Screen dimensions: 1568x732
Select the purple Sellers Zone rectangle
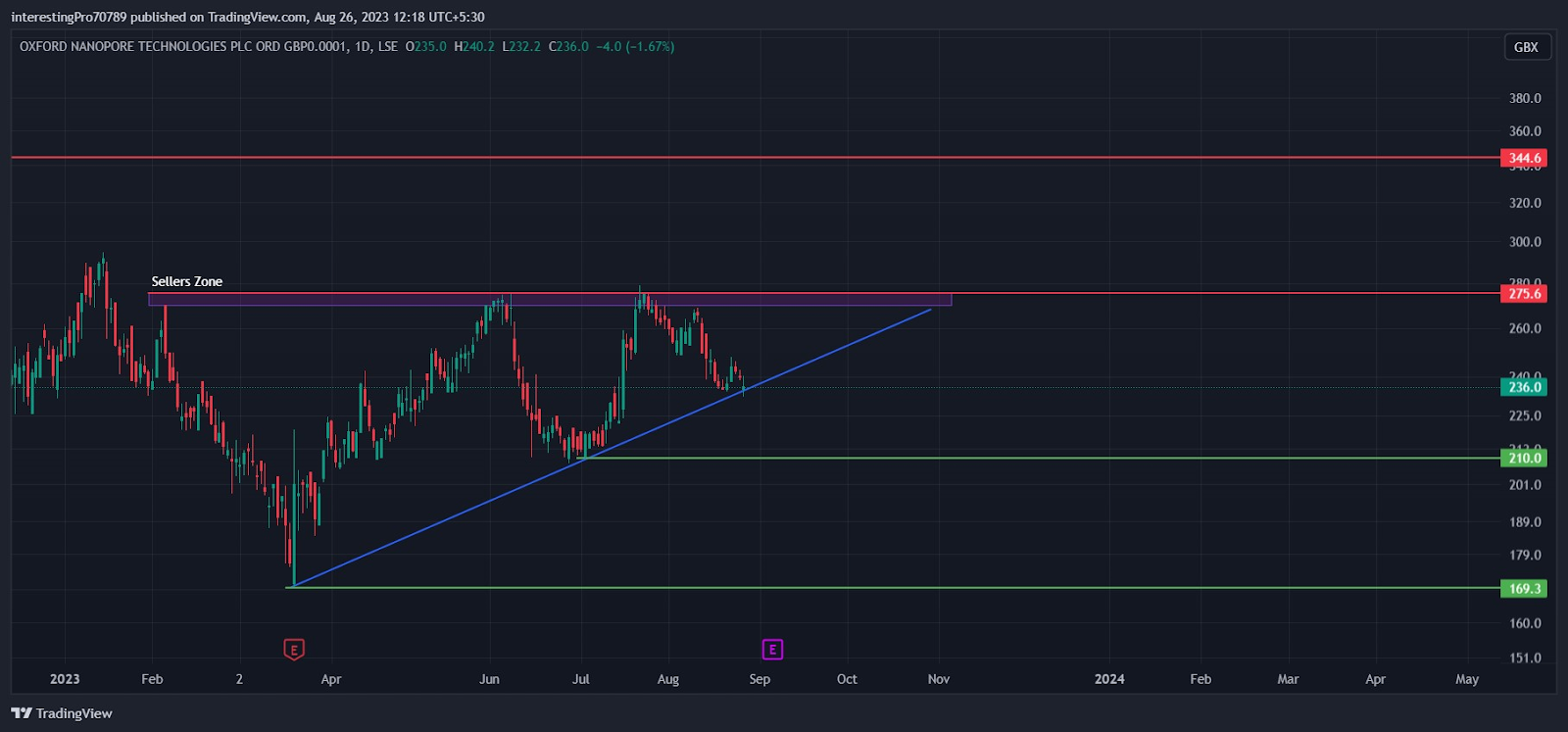pos(550,299)
